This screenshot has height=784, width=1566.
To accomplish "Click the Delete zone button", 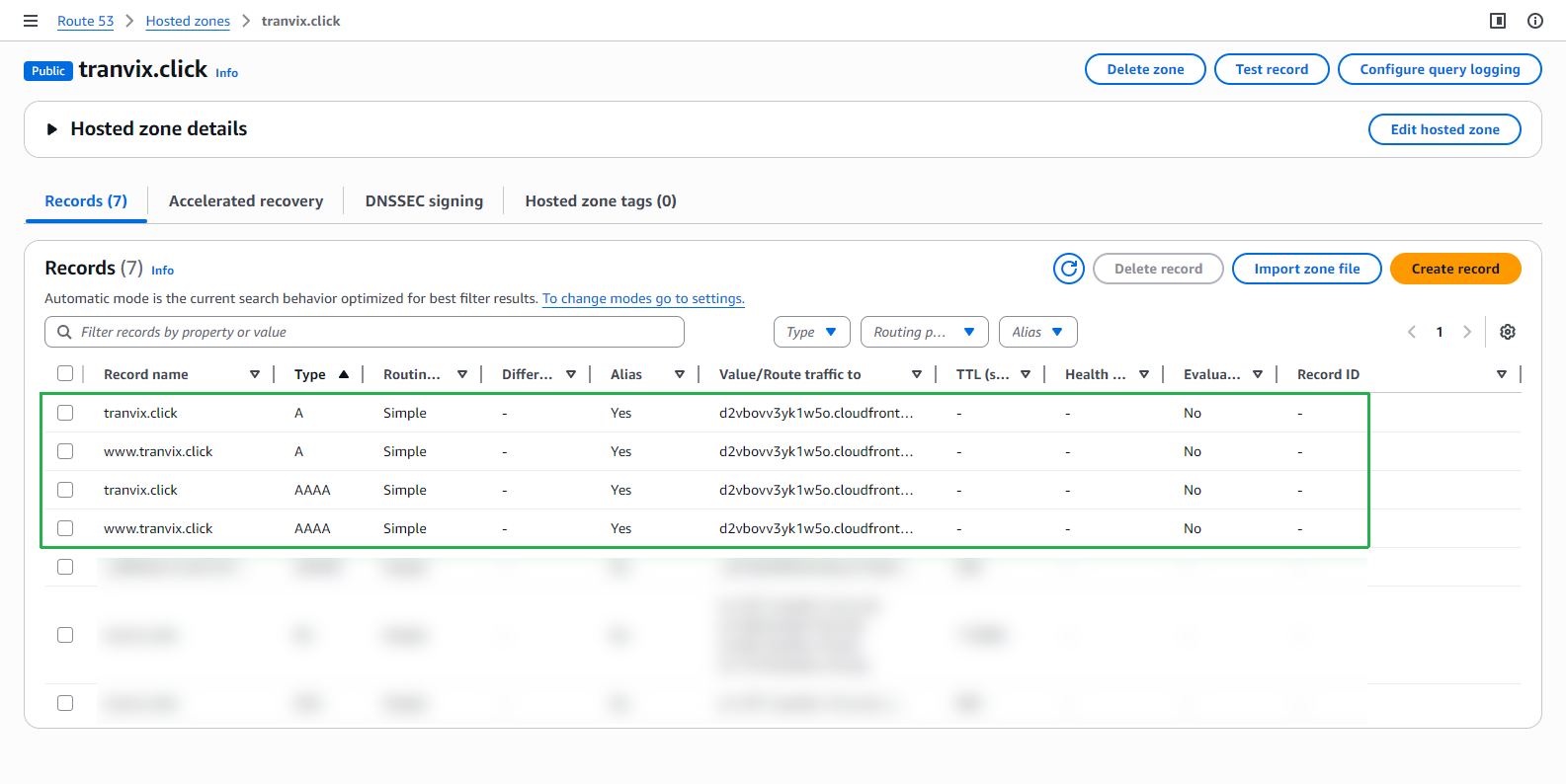I will click(x=1145, y=69).
